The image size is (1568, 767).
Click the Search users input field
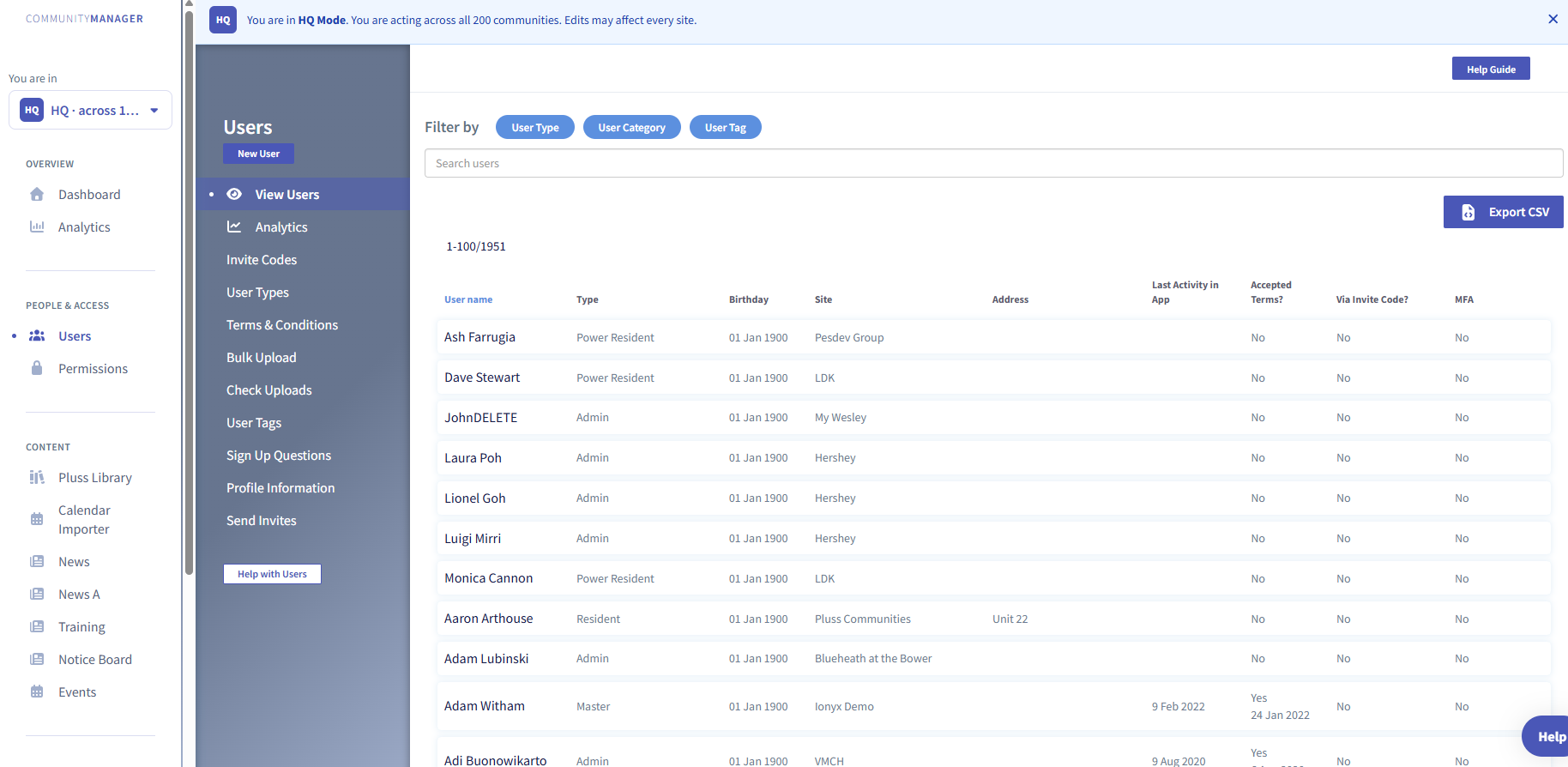tap(993, 163)
